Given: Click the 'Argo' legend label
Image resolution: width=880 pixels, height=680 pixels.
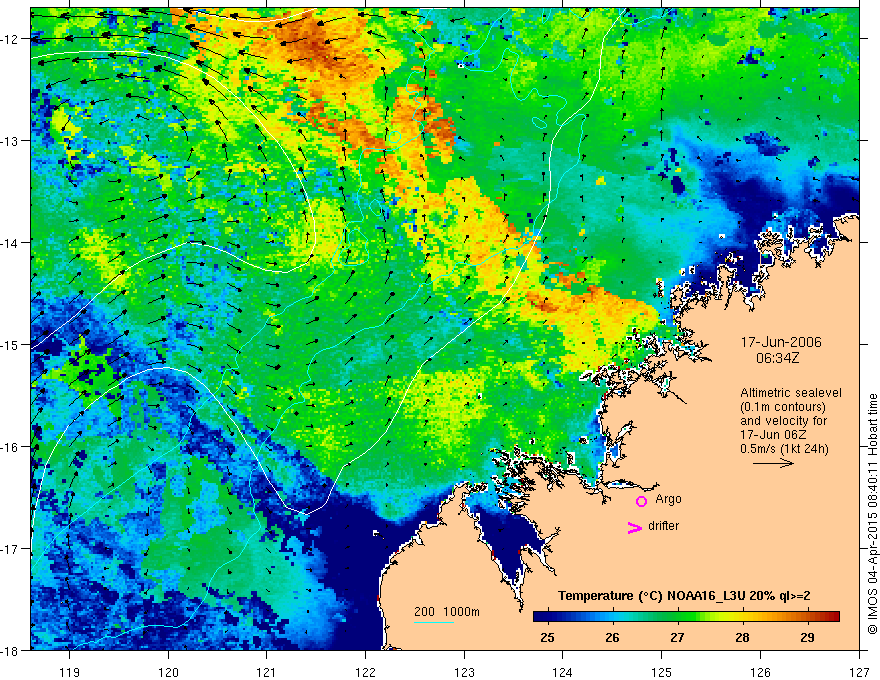Looking at the screenshot, I should point(668,499).
